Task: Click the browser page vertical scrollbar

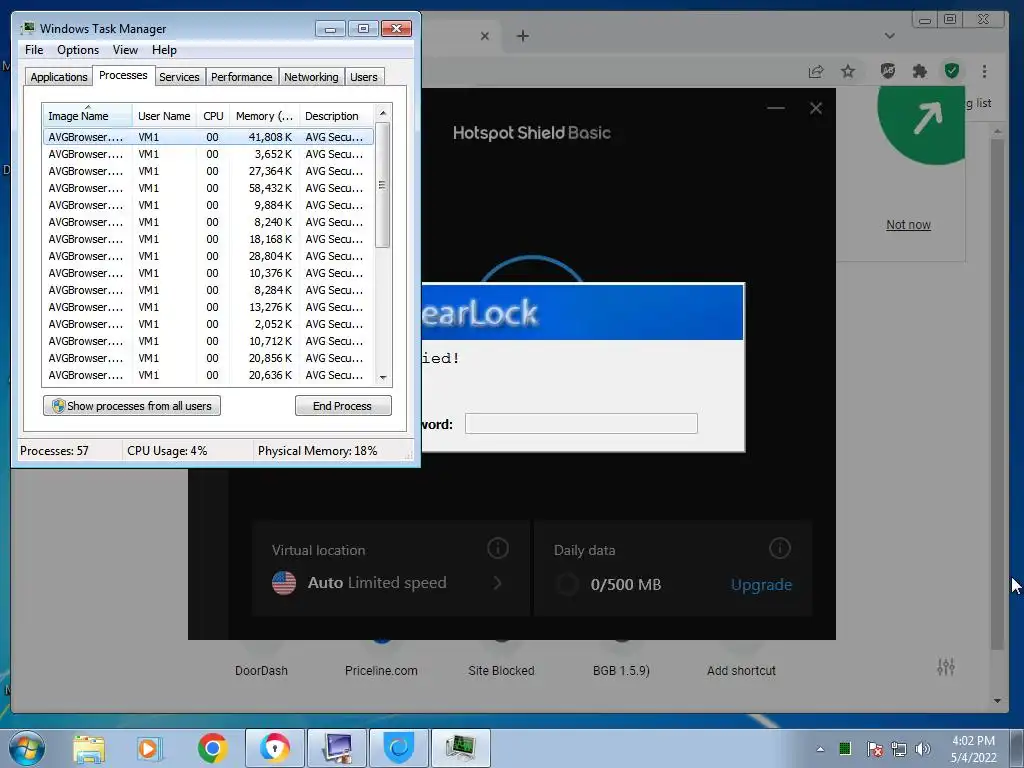Action: tap(997, 392)
